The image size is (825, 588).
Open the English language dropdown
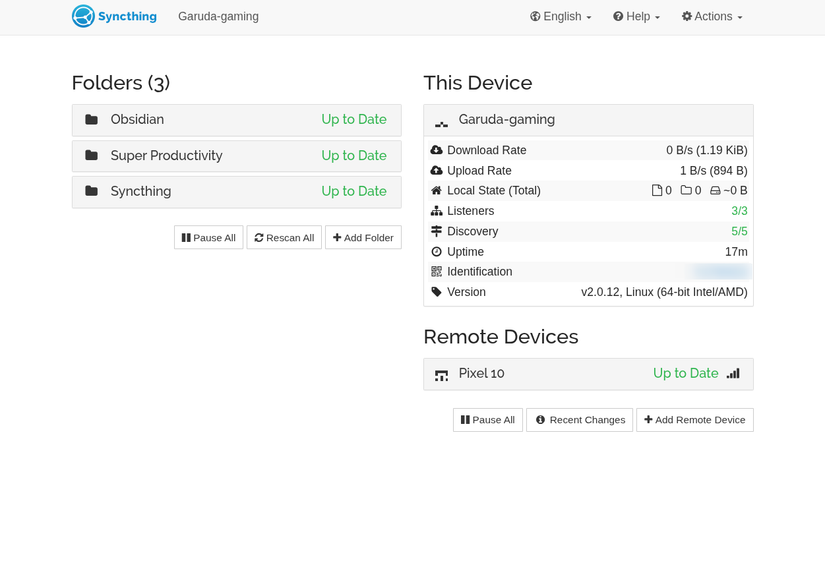click(560, 16)
